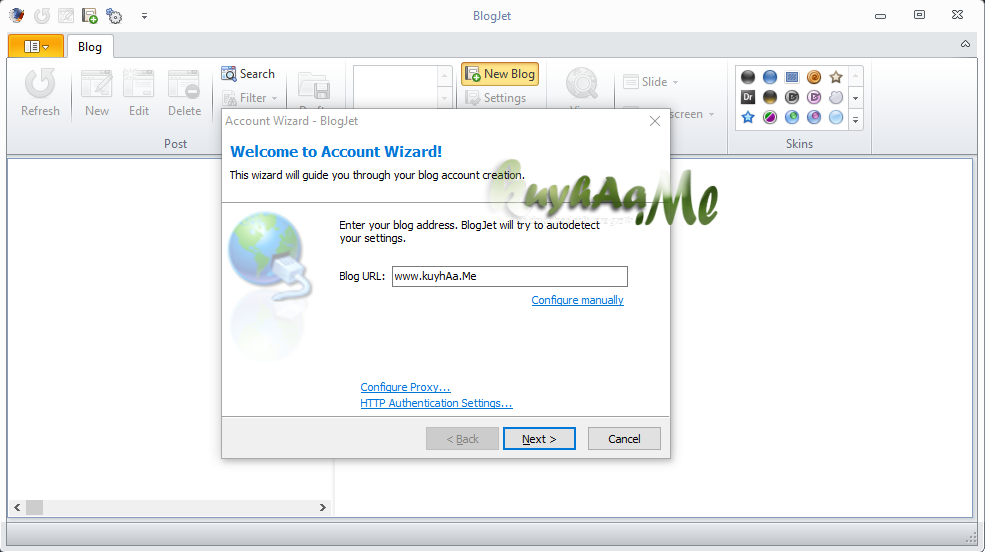Click the right arrow of horizontal scrollbar
The width and height of the screenshot is (985, 552).
[x=323, y=507]
